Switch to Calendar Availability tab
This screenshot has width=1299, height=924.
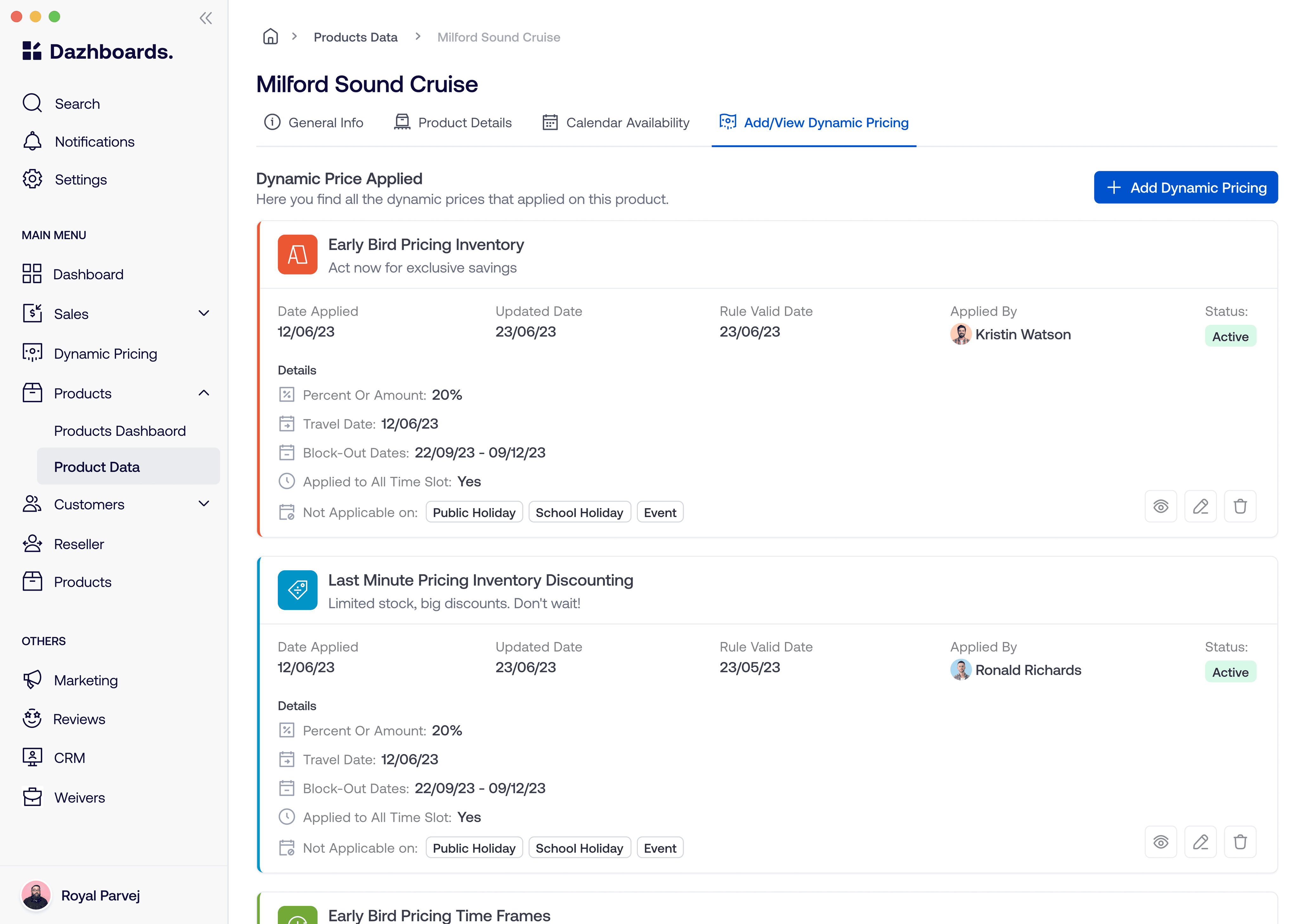[615, 123]
